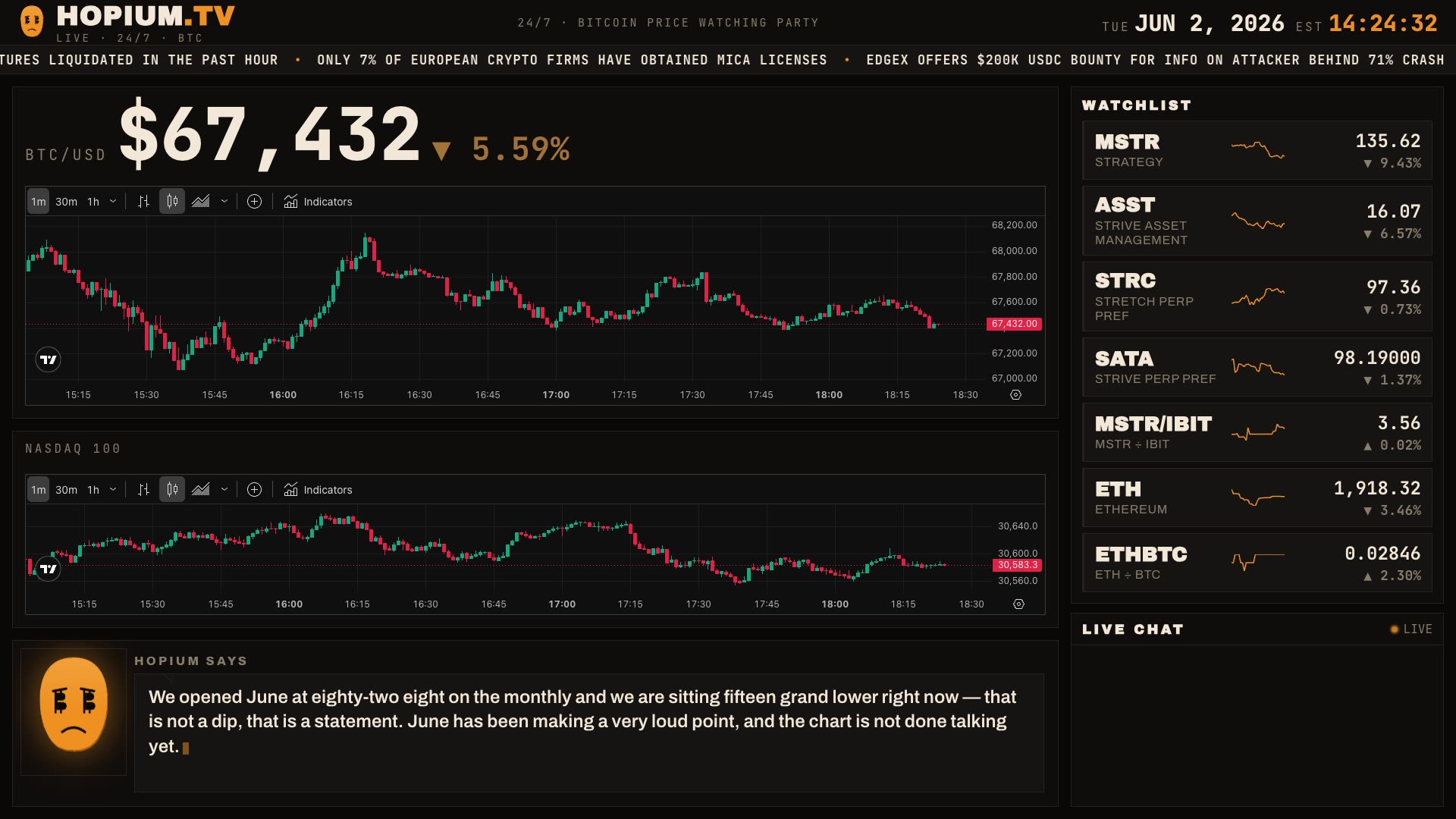The image size is (1456, 819).
Task: Switch Nasdaq chart to 1m interval
Action: 39,490
